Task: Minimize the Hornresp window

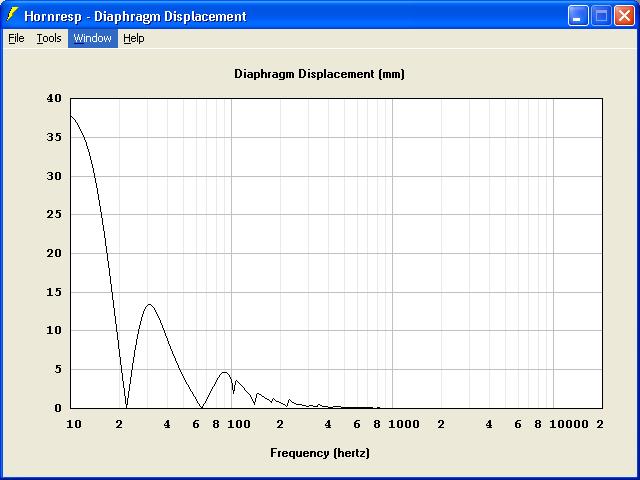Action: [x=578, y=16]
